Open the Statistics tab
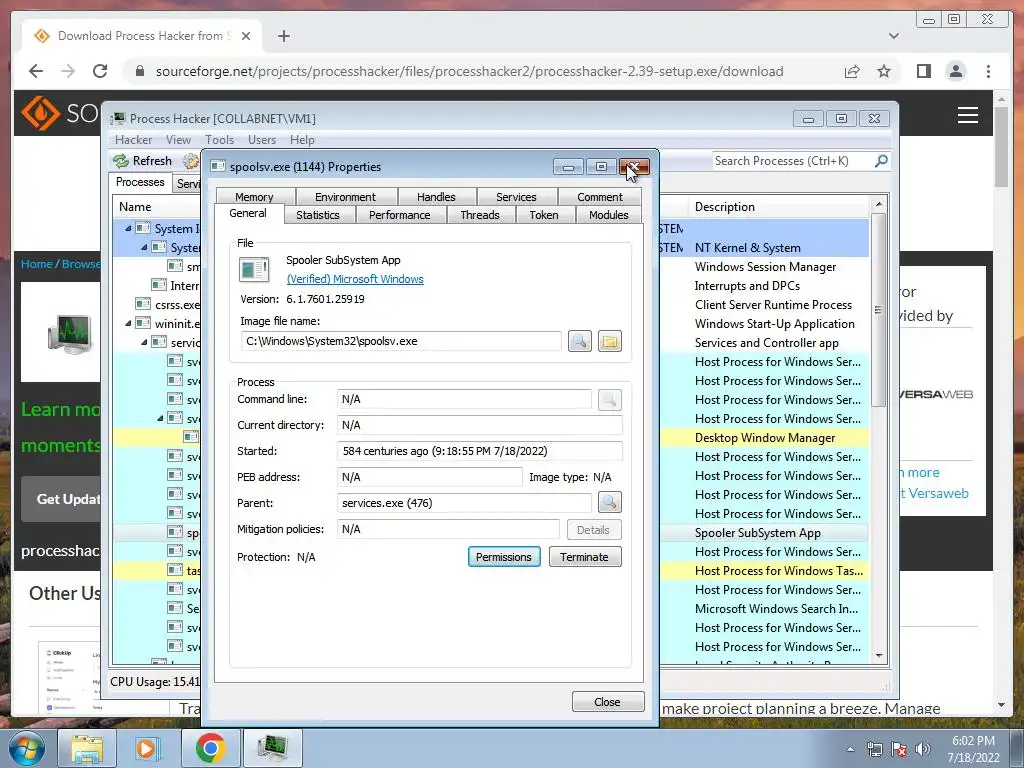 (x=317, y=215)
